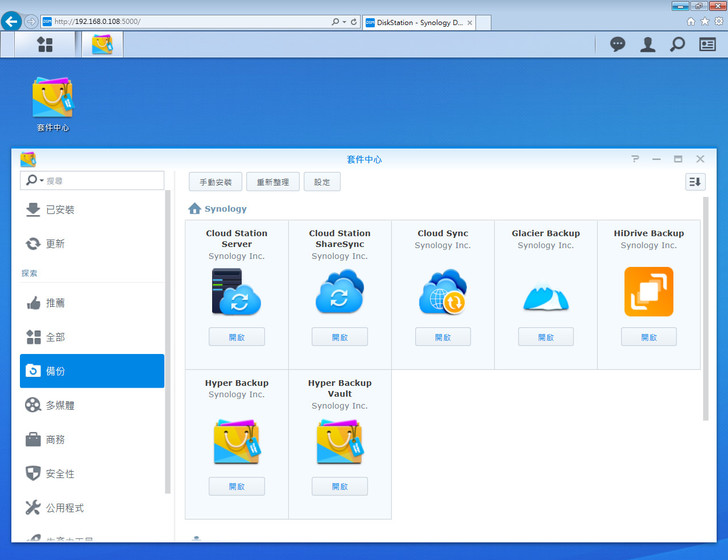
Task: Click the notifications speech bubble icon
Action: (x=618, y=44)
